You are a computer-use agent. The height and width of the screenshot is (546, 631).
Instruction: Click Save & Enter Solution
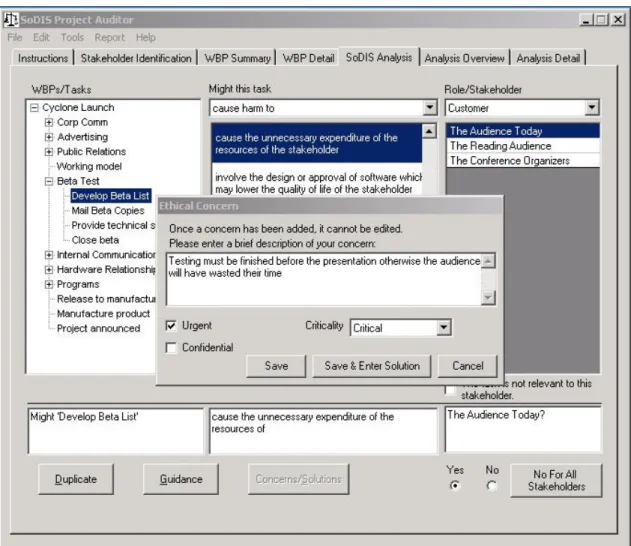click(x=372, y=366)
